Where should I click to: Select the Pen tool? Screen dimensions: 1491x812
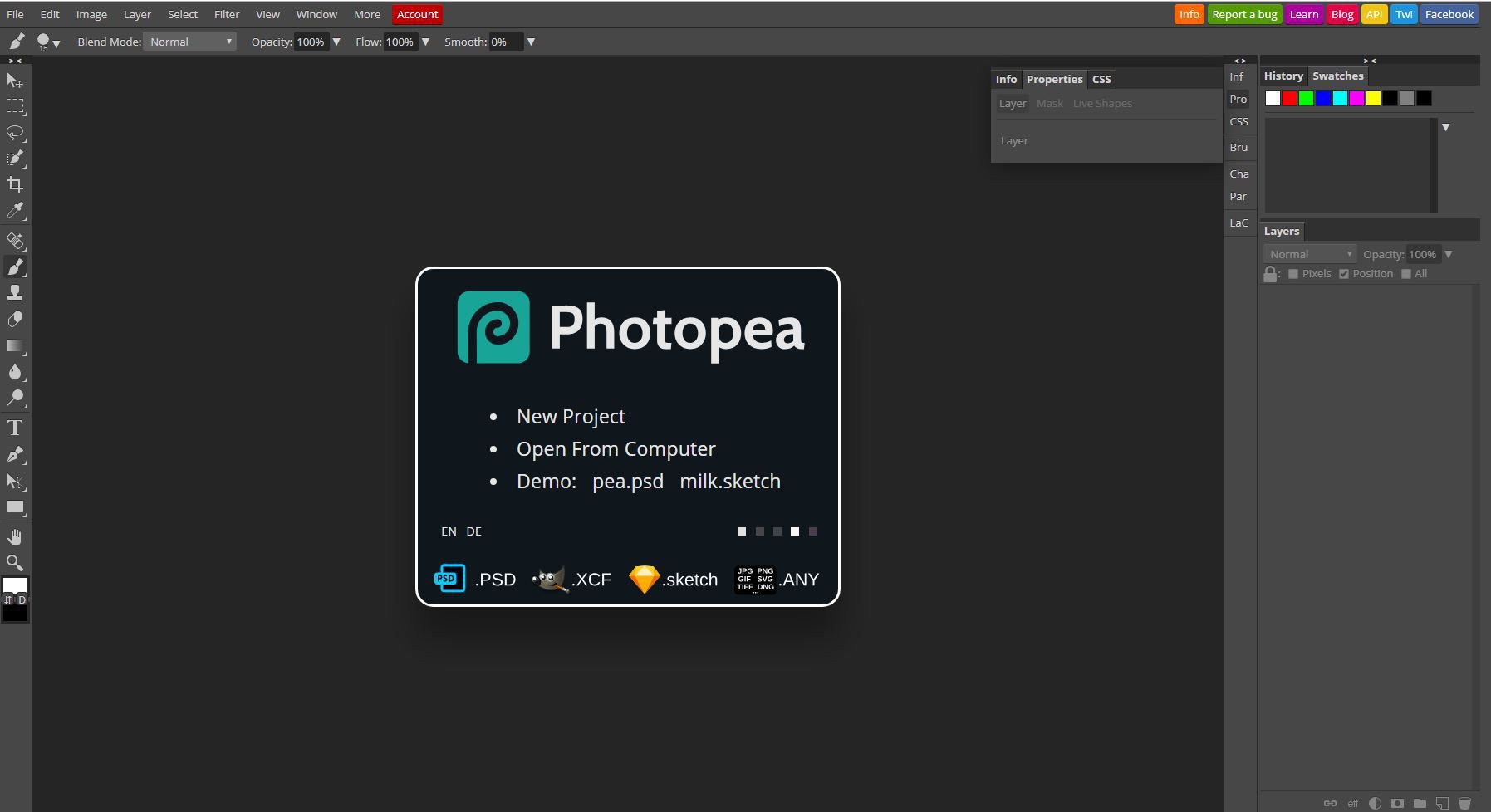[x=15, y=454]
